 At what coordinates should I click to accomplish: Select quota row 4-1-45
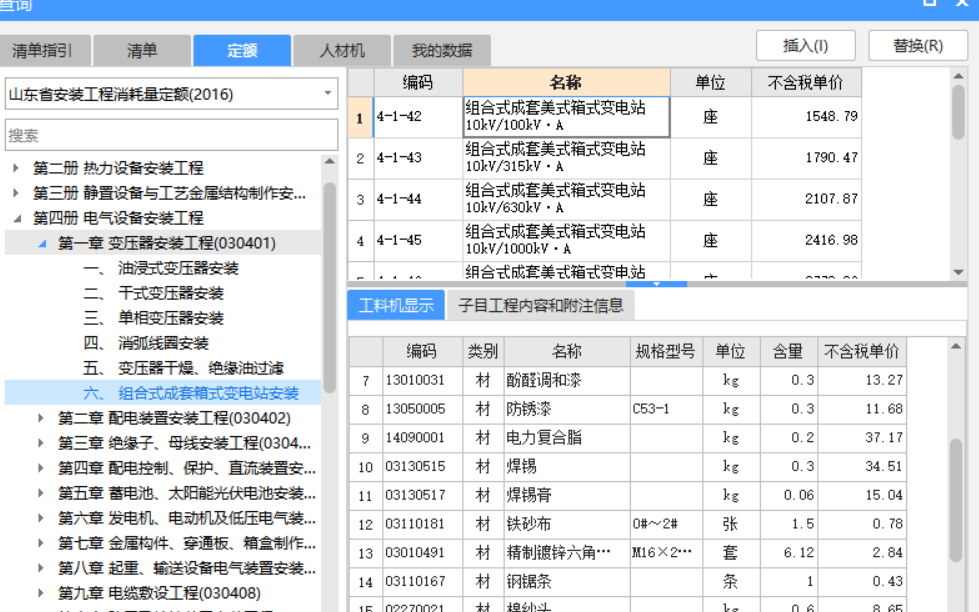coord(605,240)
